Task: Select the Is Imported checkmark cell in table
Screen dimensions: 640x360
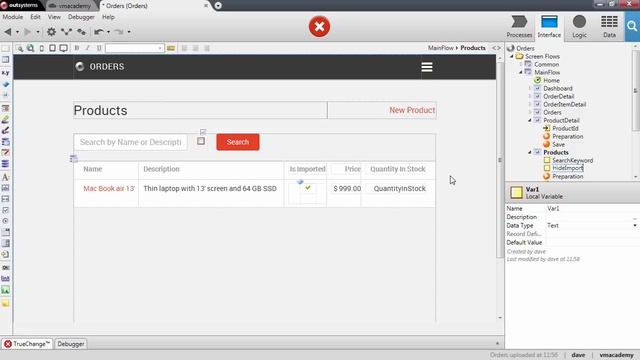Action: [x=308, y=188]
